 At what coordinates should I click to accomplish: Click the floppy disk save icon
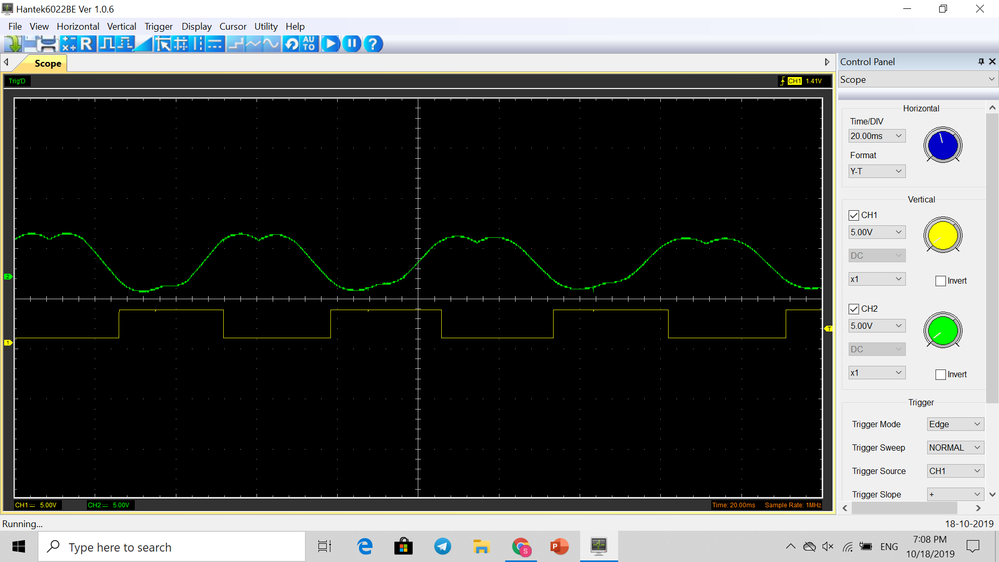pyautogui.click(x=31, y=43)
